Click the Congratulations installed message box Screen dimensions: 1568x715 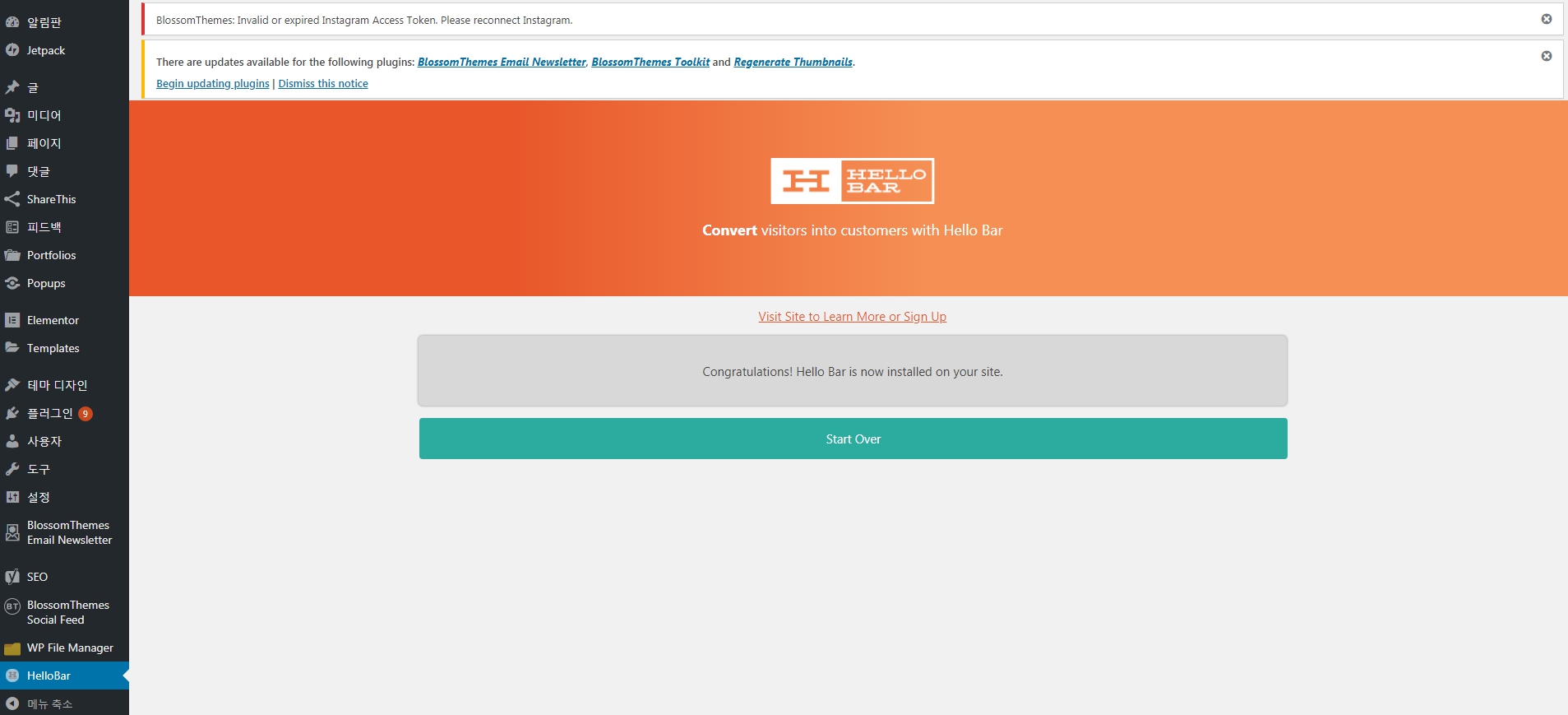tap(853, 370)
